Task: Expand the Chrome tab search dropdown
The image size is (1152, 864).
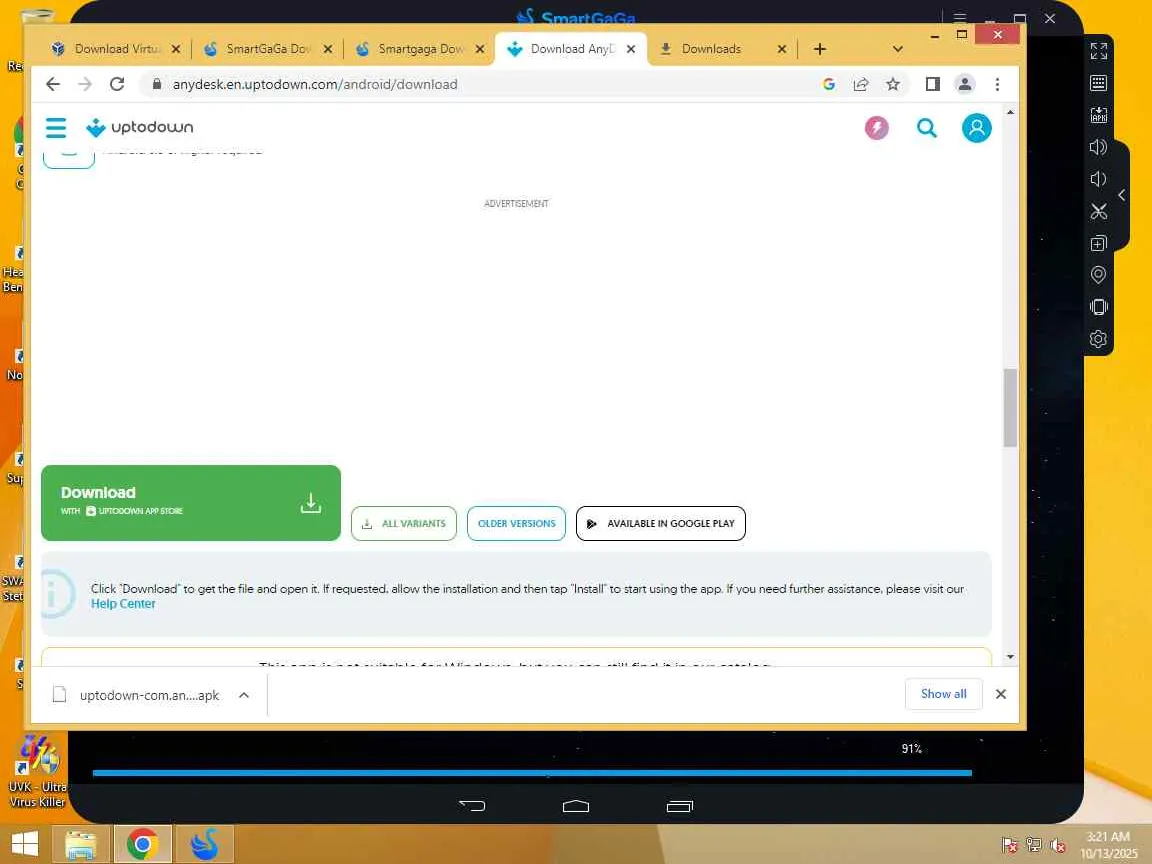Action: coord(898,49)
